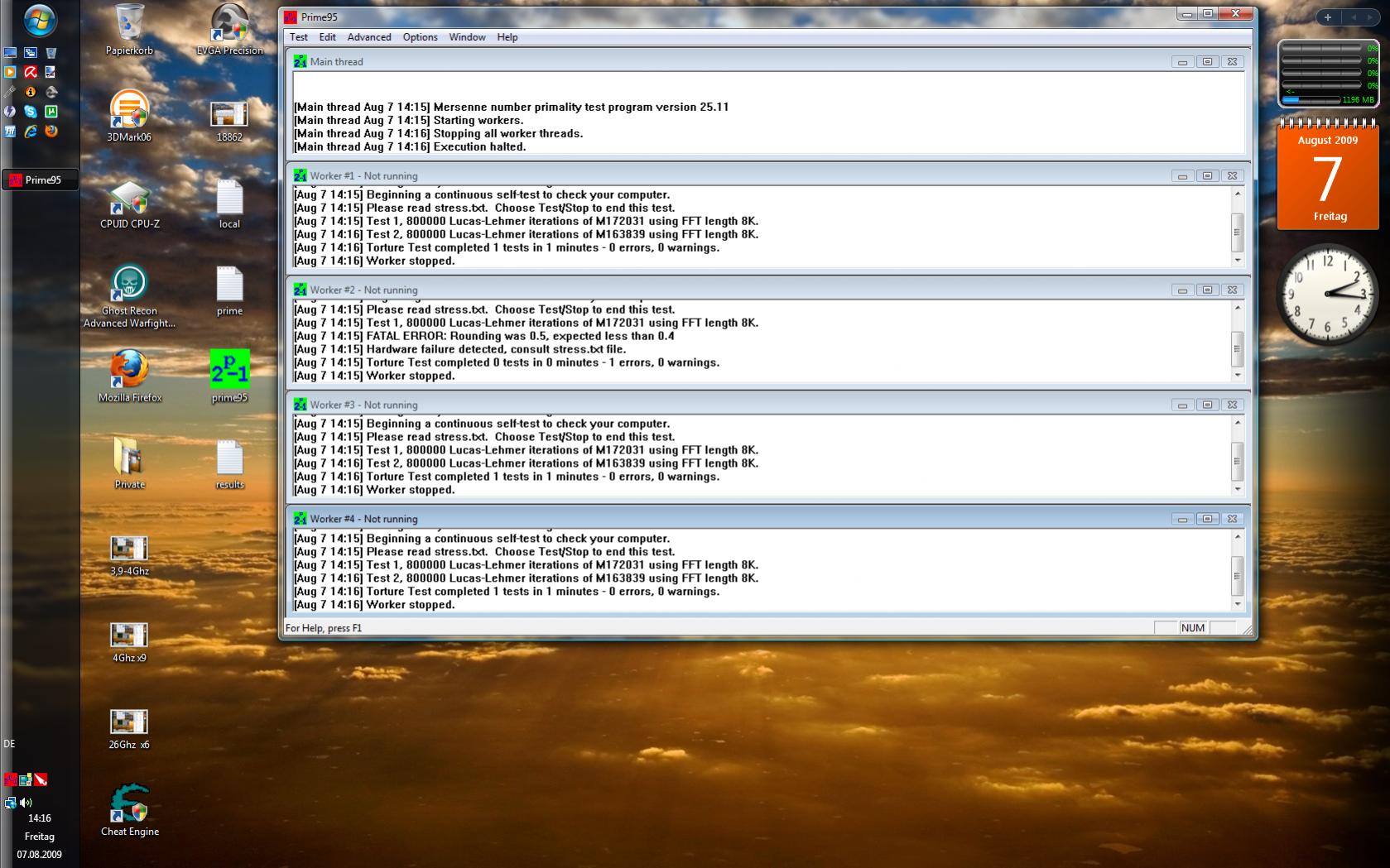Select the Private folder on desktop

tap(129, 463)
